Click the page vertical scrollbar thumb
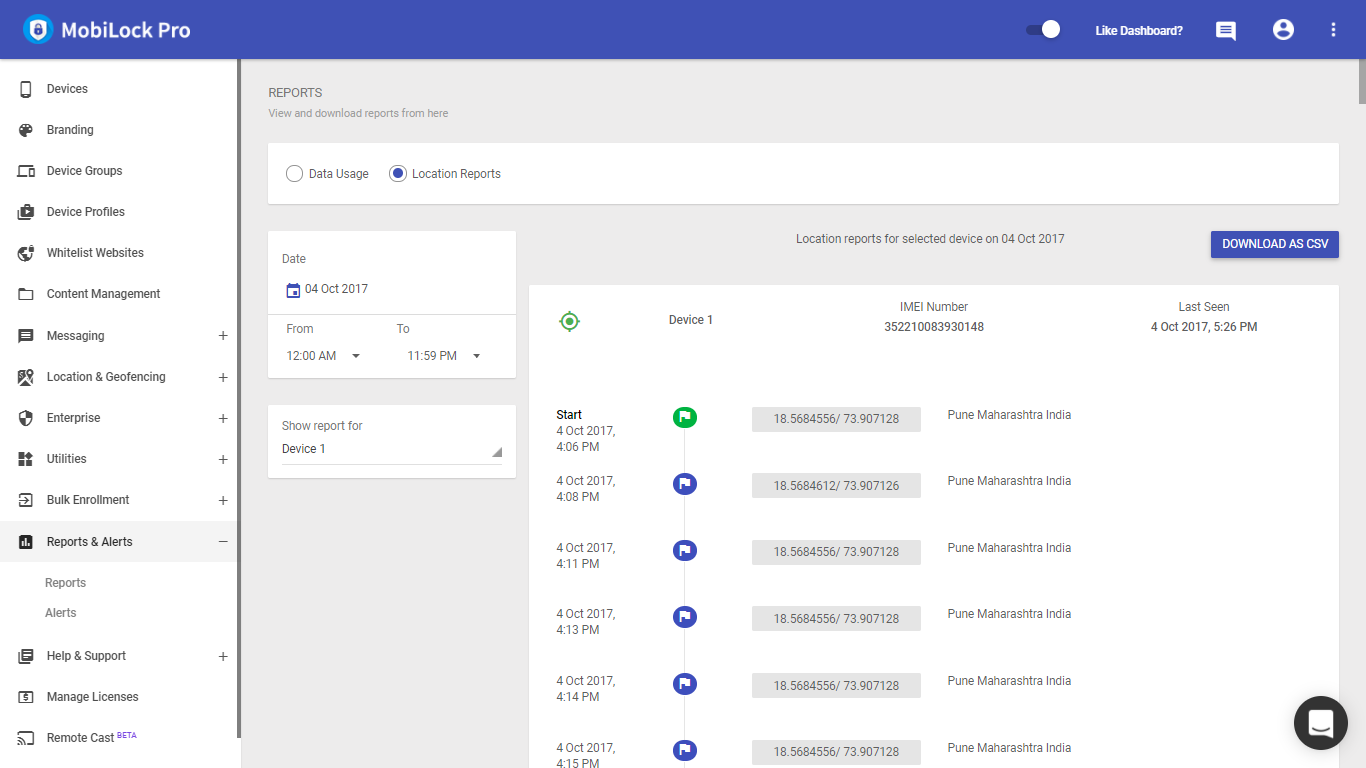 (x=1362, y=80)
